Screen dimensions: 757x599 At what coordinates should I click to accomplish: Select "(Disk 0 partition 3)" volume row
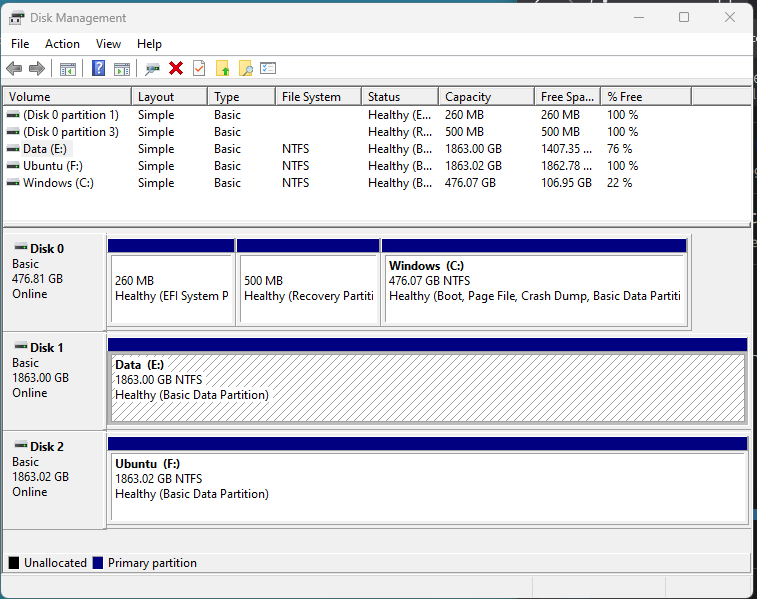click(x=70, y=132)
